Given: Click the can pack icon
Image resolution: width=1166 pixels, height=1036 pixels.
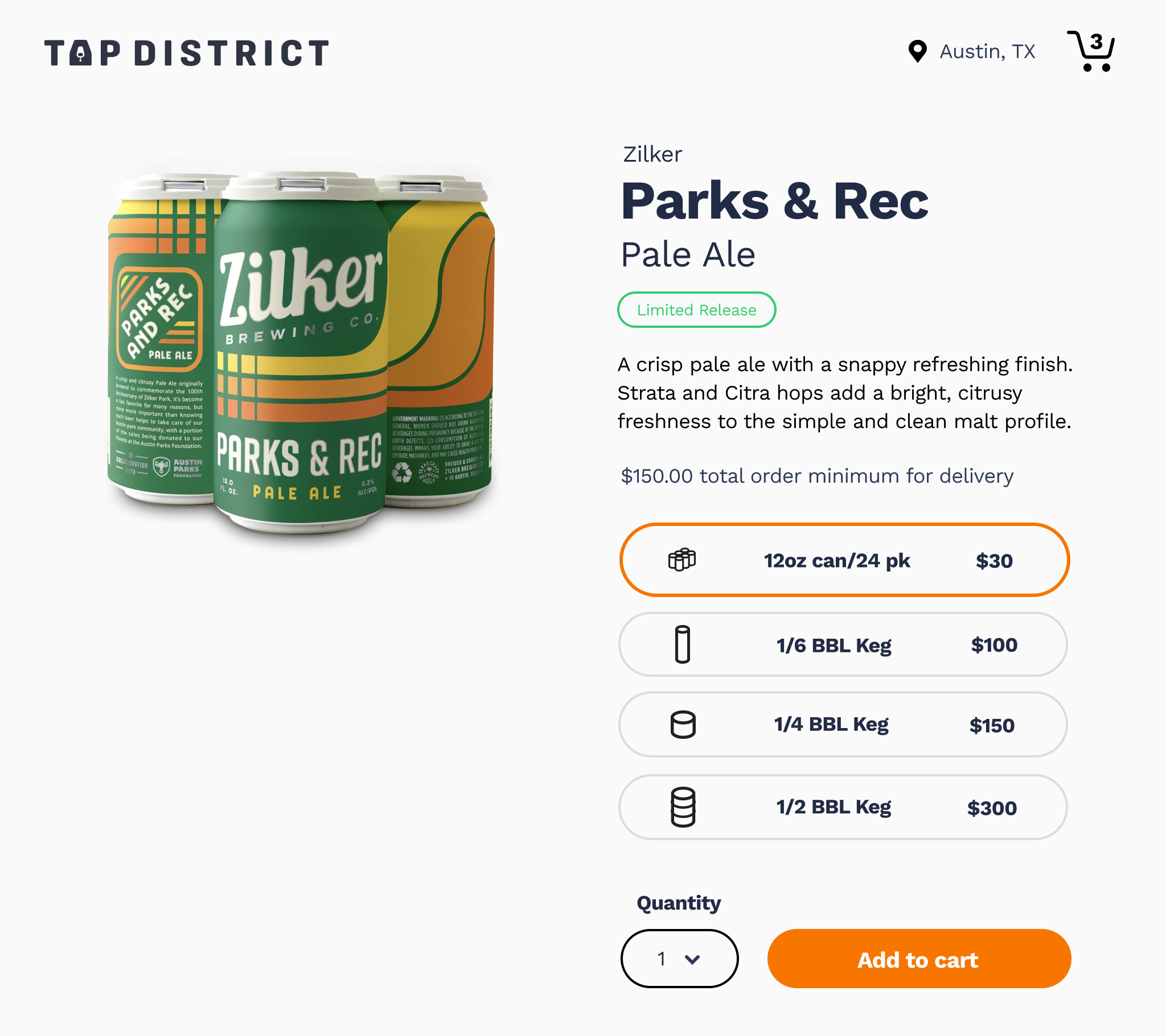Looking at the screenshot, I should pos(681,560).
